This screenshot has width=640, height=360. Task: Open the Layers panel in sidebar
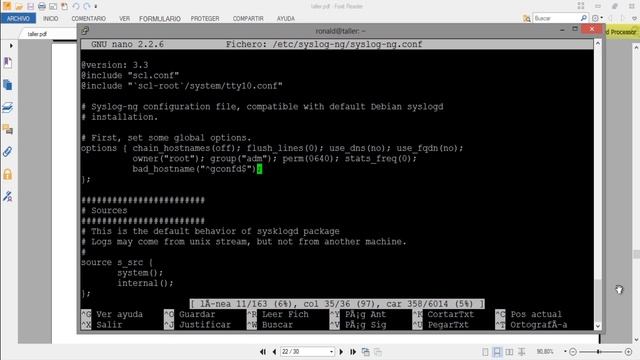[8, 107]
